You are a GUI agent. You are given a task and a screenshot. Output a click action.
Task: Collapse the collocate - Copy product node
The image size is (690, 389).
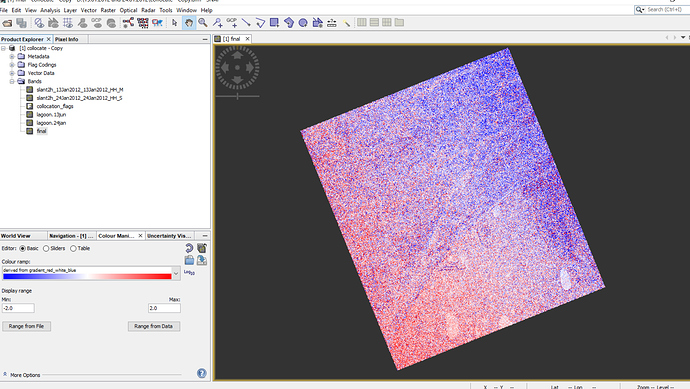4,48
